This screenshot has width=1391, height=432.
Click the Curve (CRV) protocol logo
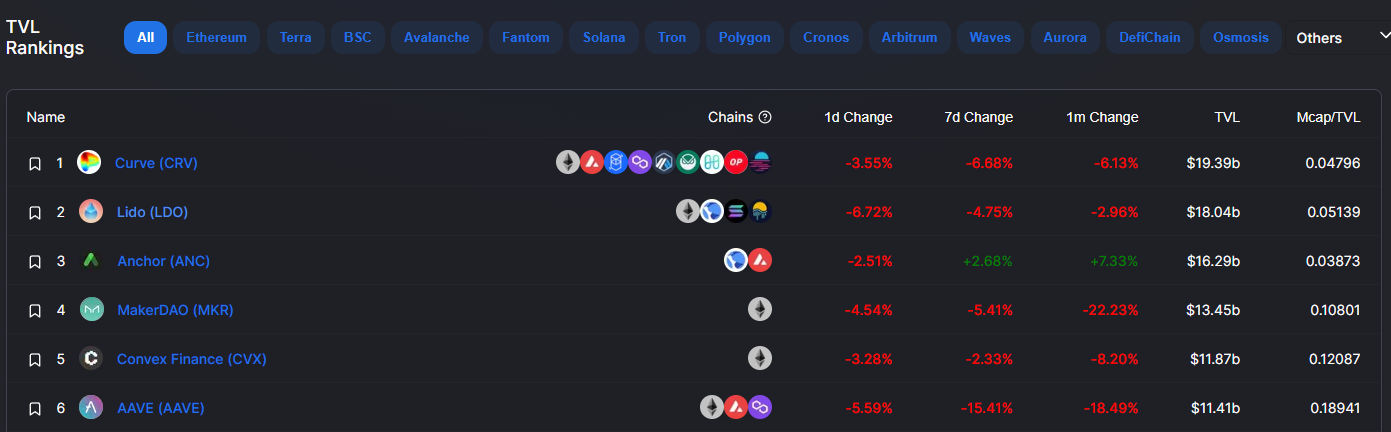90,162
